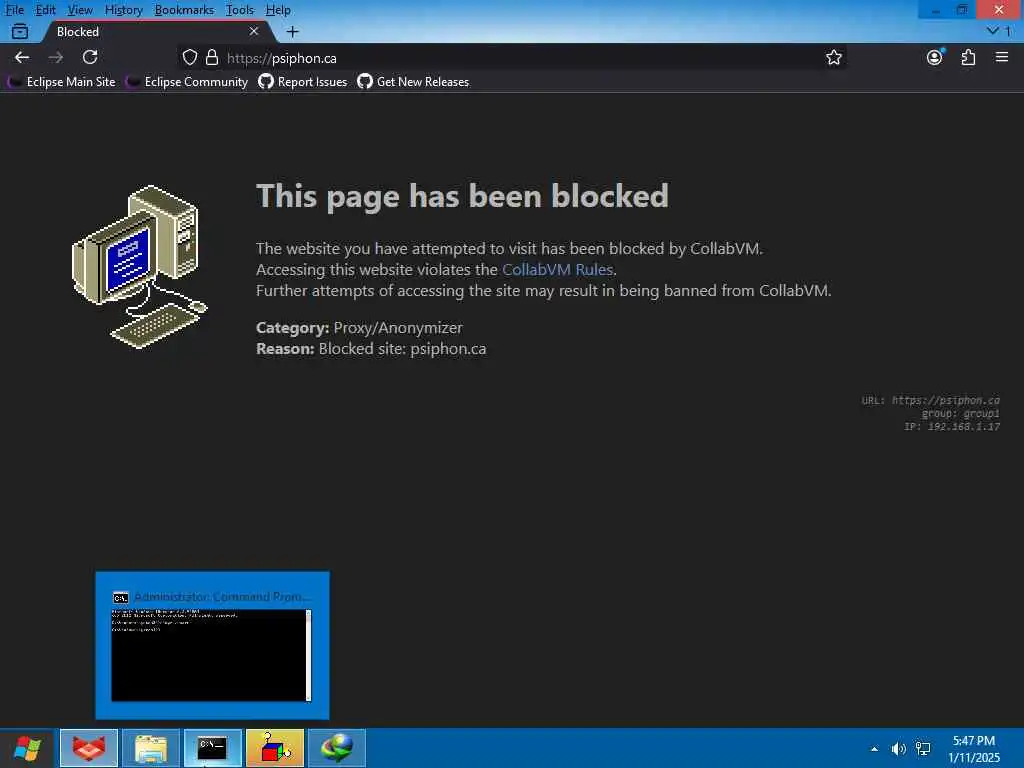
Task: Open the account profile icon
Action: click(935, 57)
